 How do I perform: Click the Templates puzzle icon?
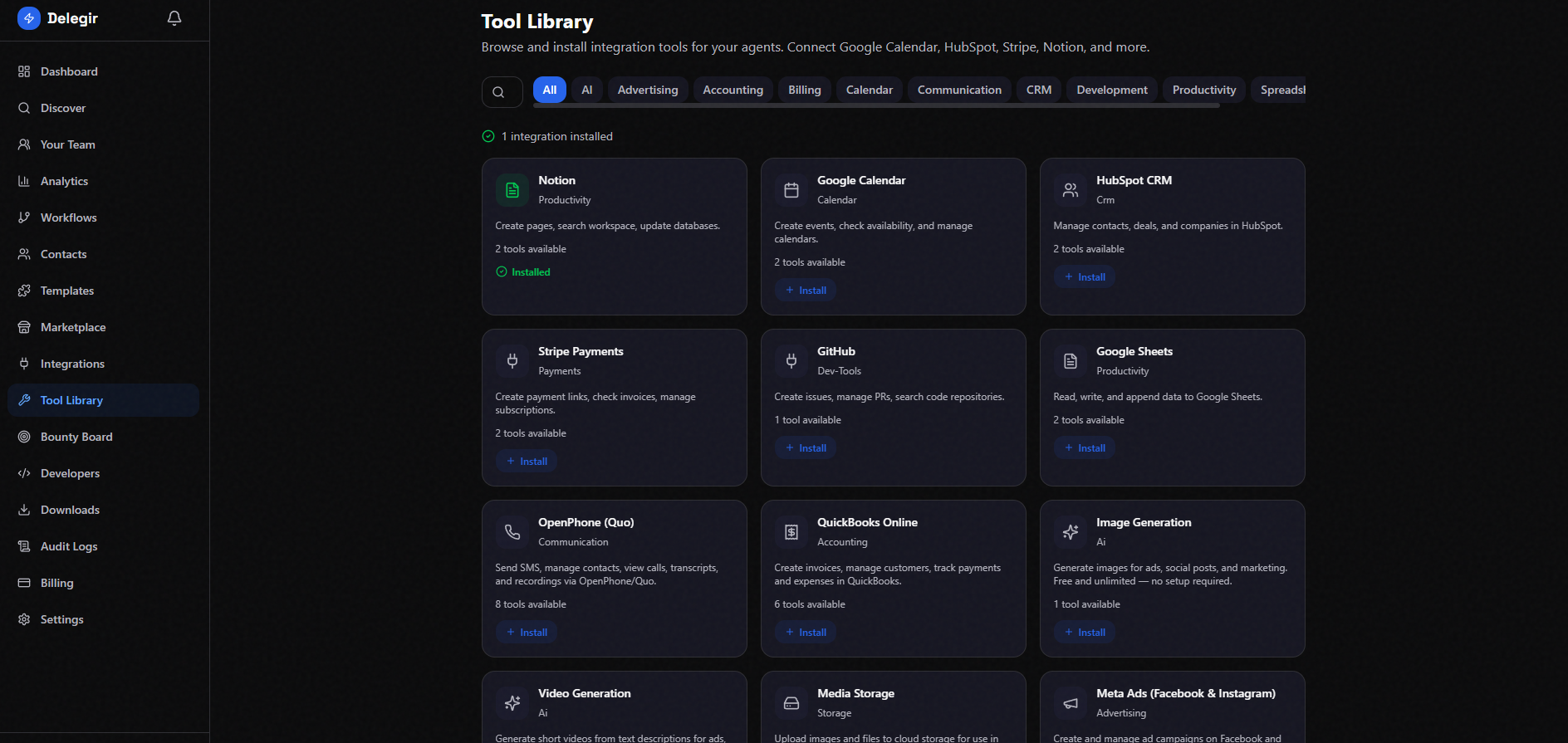pos(24,291)
